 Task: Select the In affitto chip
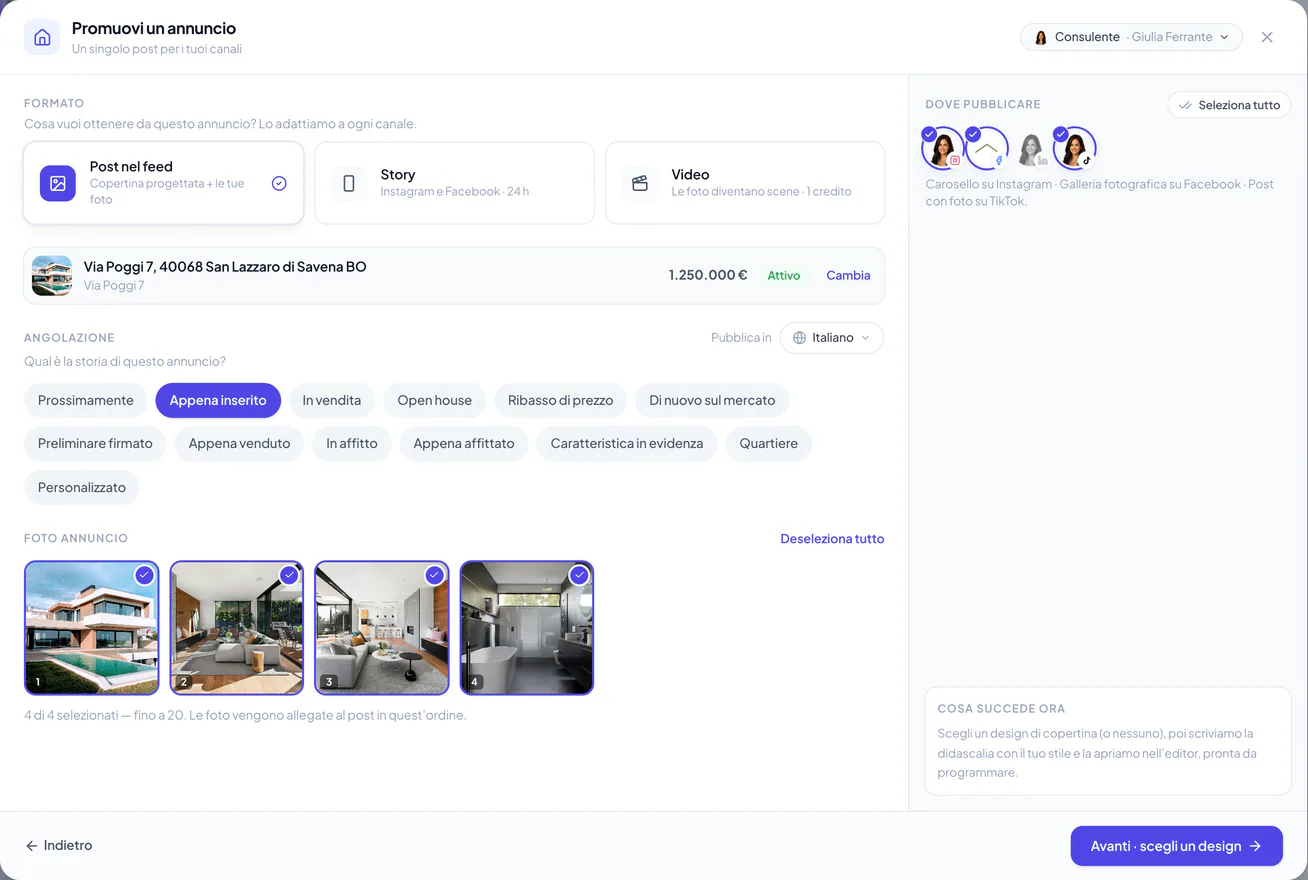[352, 443]
